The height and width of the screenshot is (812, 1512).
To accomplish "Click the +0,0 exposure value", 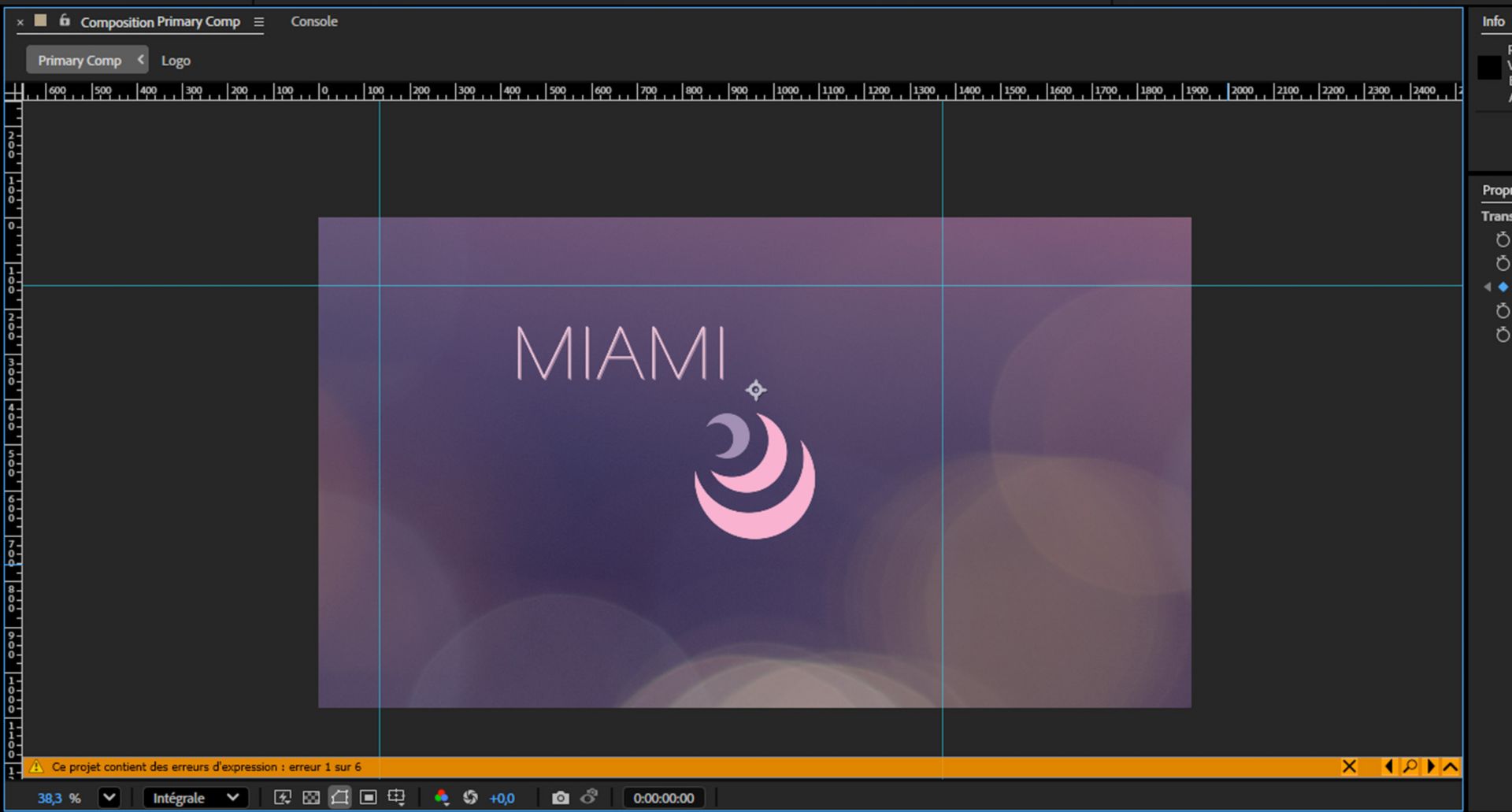I will pyautogui.click(x=502, y=799).
